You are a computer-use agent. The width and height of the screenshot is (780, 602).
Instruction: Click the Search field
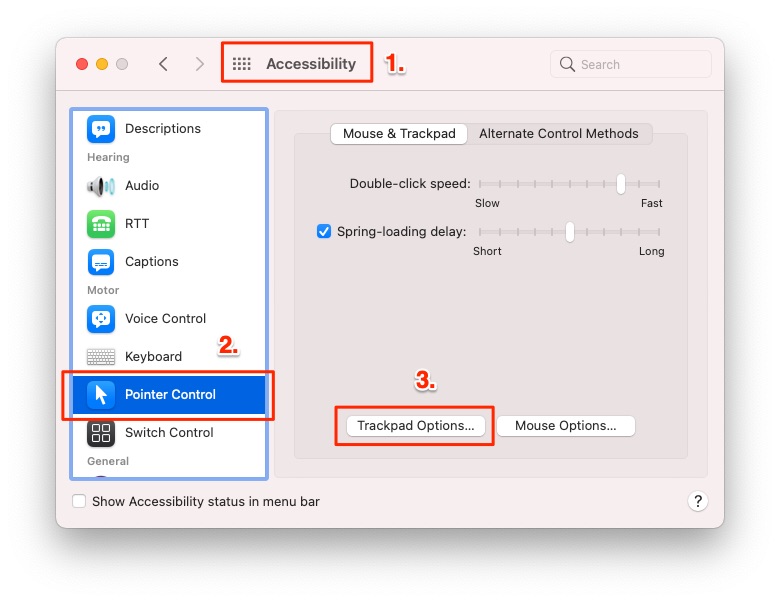point(631,64)
